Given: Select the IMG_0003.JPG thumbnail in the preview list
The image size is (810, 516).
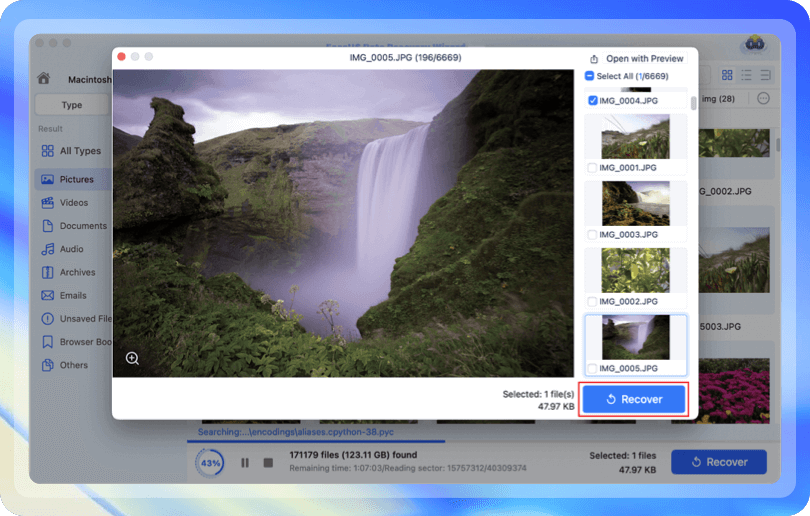Looking at the screenshot, I should [x=635, y=204].
